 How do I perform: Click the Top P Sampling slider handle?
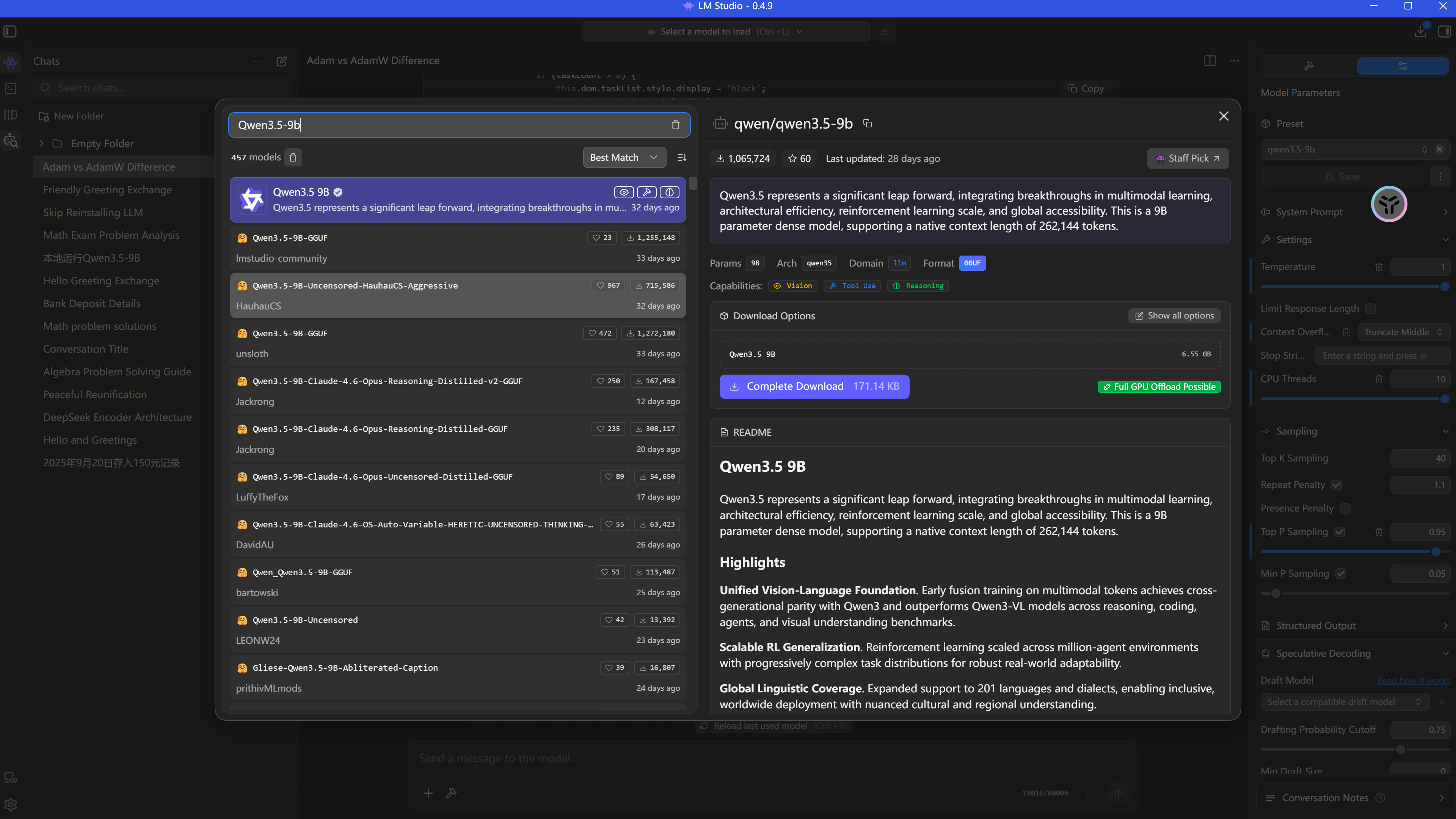[1436, 552]
